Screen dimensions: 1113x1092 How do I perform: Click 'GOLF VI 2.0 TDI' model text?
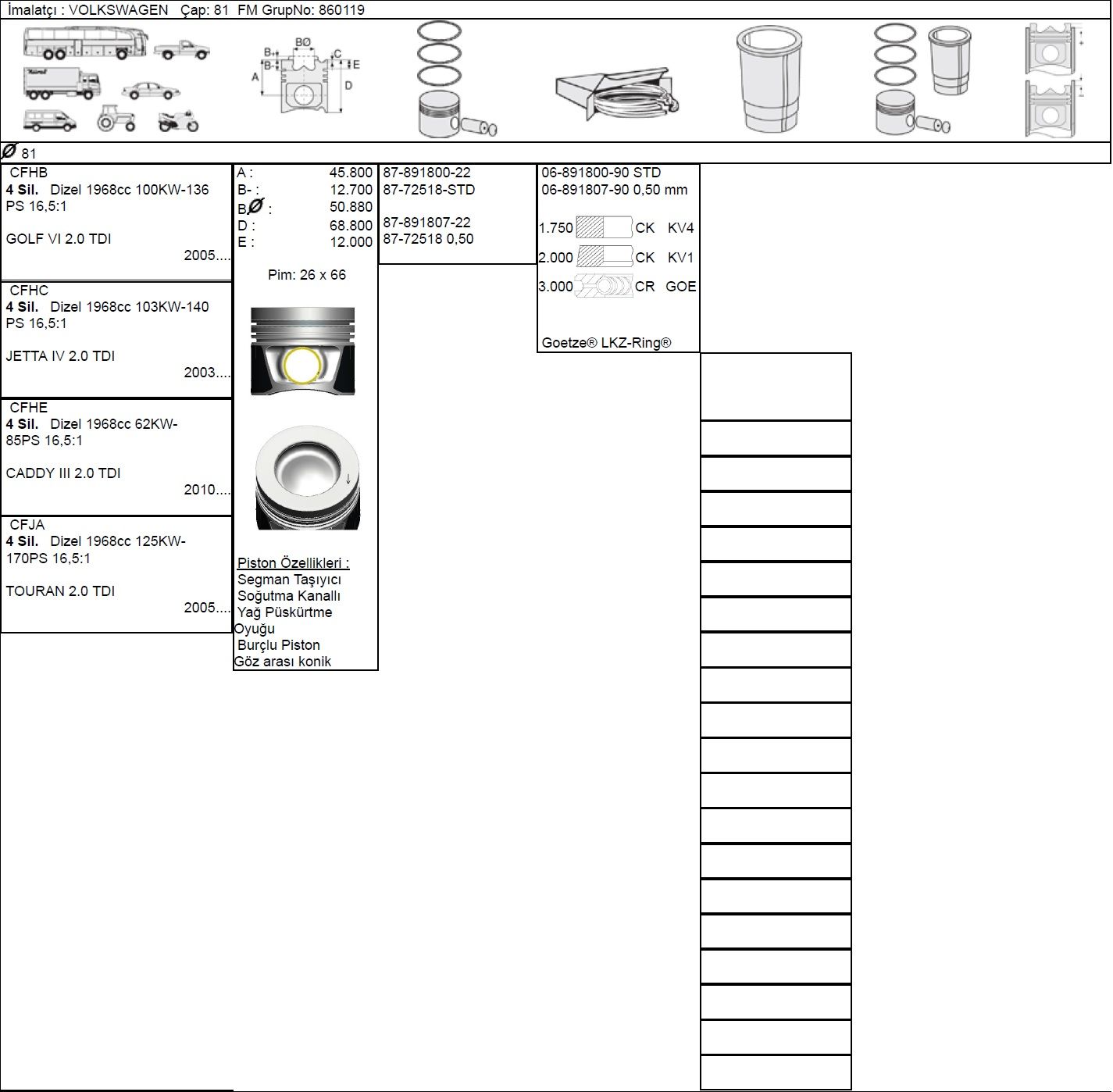(59, 239)
